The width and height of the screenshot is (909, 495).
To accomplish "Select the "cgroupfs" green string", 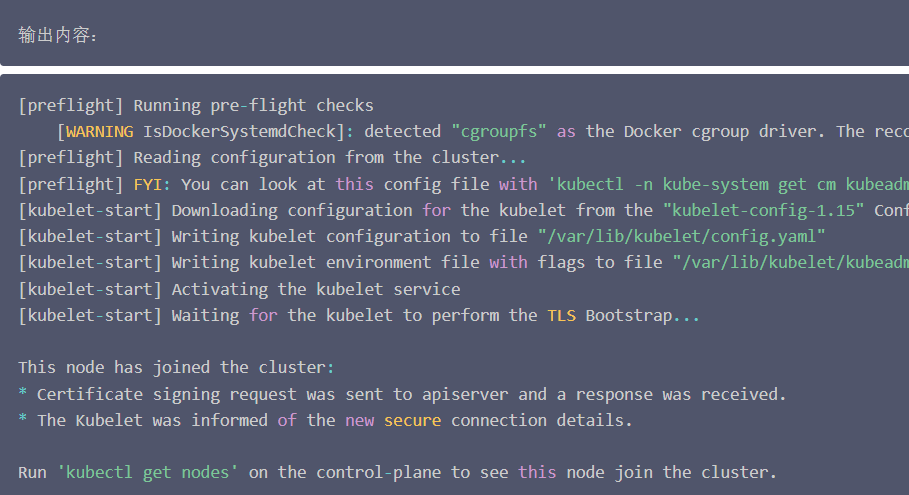I will [499, 132].
